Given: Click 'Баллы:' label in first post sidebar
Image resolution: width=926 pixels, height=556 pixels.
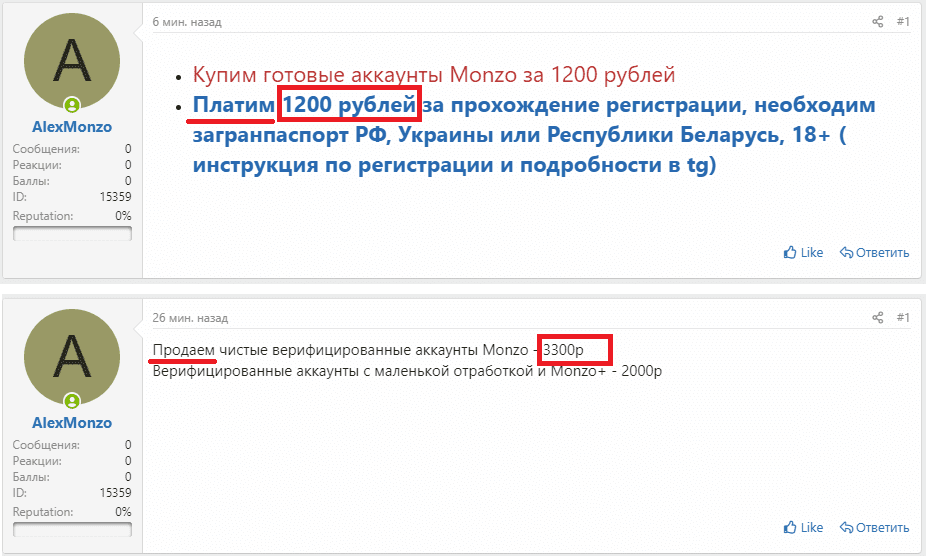Looking at the screenshot, I should (x=31, y=181).
